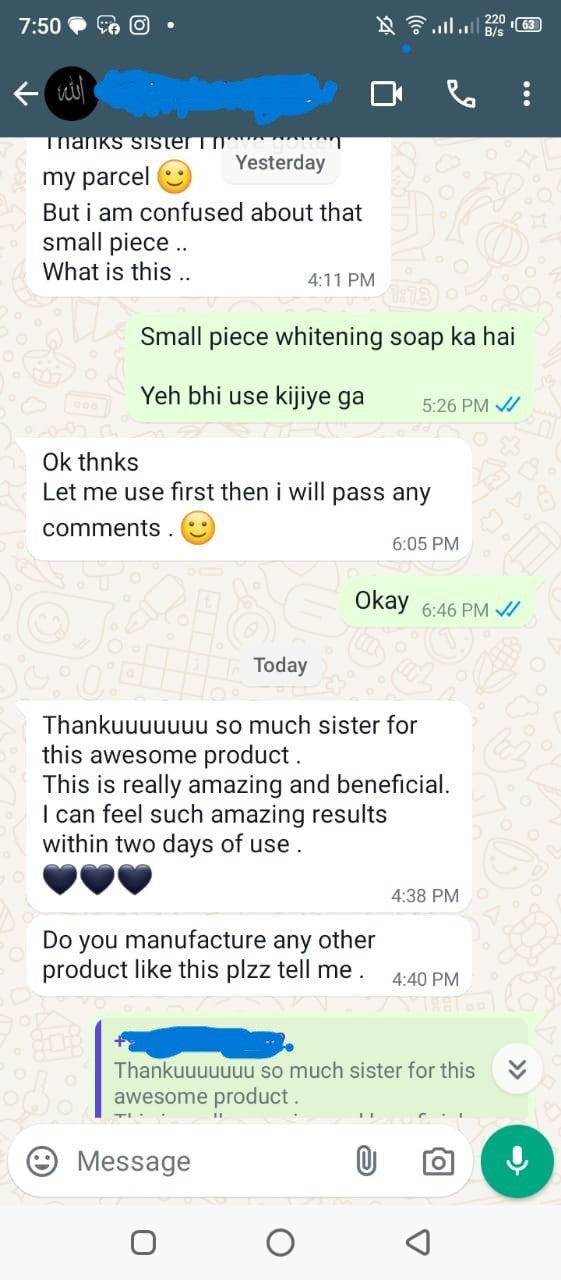
Task: Tap the Android recent apps square button
Action: tap(143, 1242)
